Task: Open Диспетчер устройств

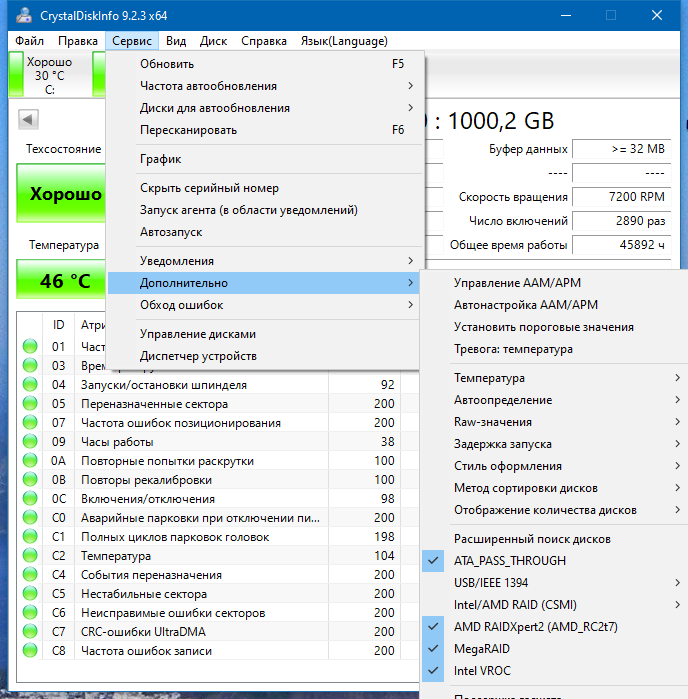Action: 263,356
